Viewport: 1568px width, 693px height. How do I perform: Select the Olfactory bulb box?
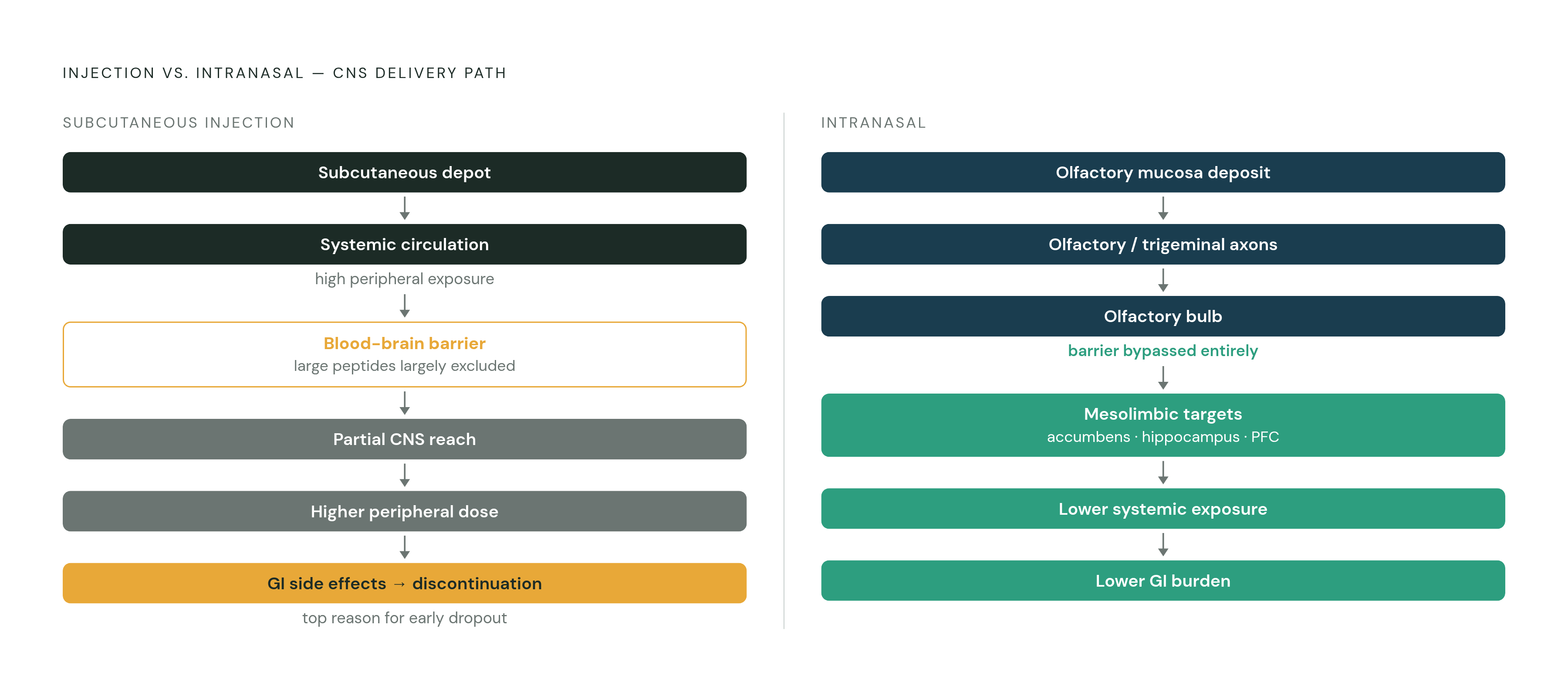pos(1162,316)
